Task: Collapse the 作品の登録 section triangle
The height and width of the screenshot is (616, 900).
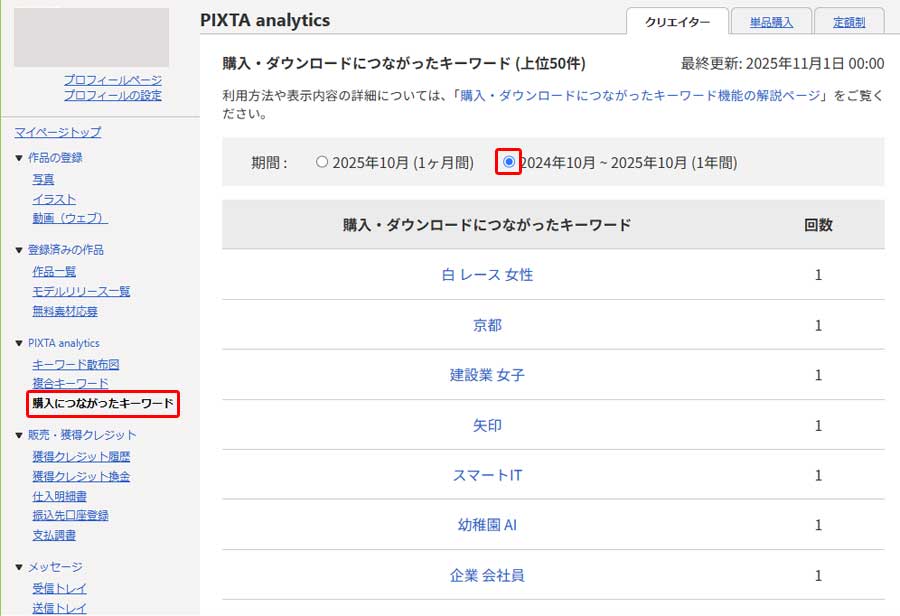Action: pos(19,158)
